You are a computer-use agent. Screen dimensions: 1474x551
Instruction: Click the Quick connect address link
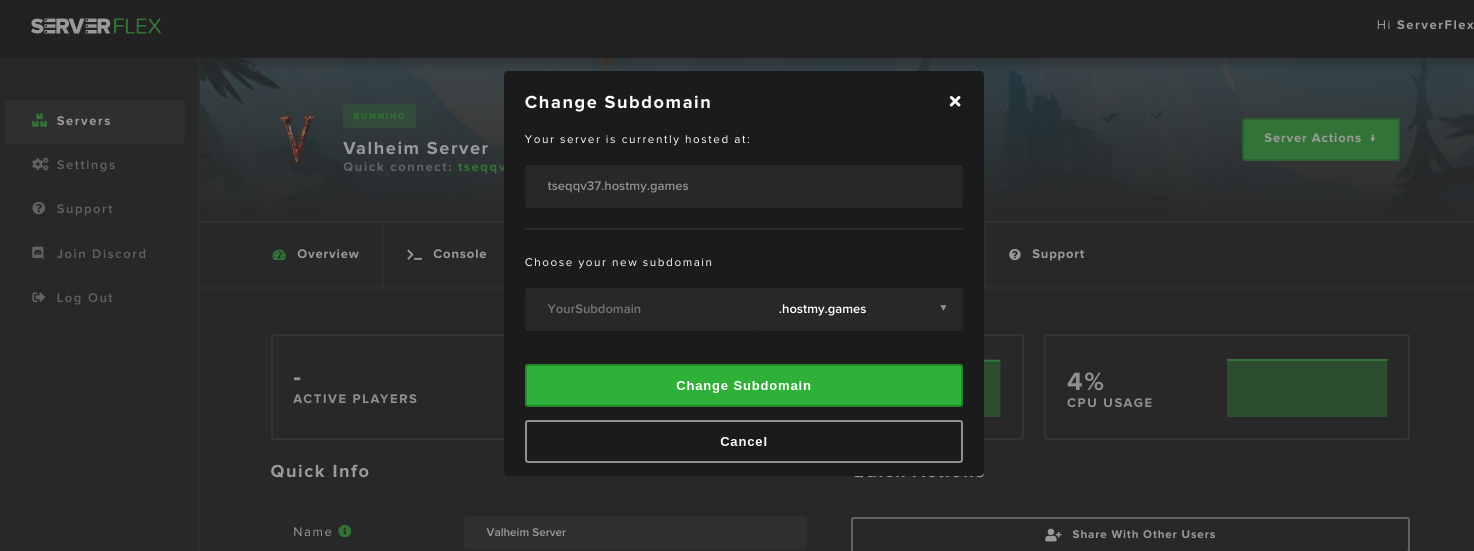481,167
